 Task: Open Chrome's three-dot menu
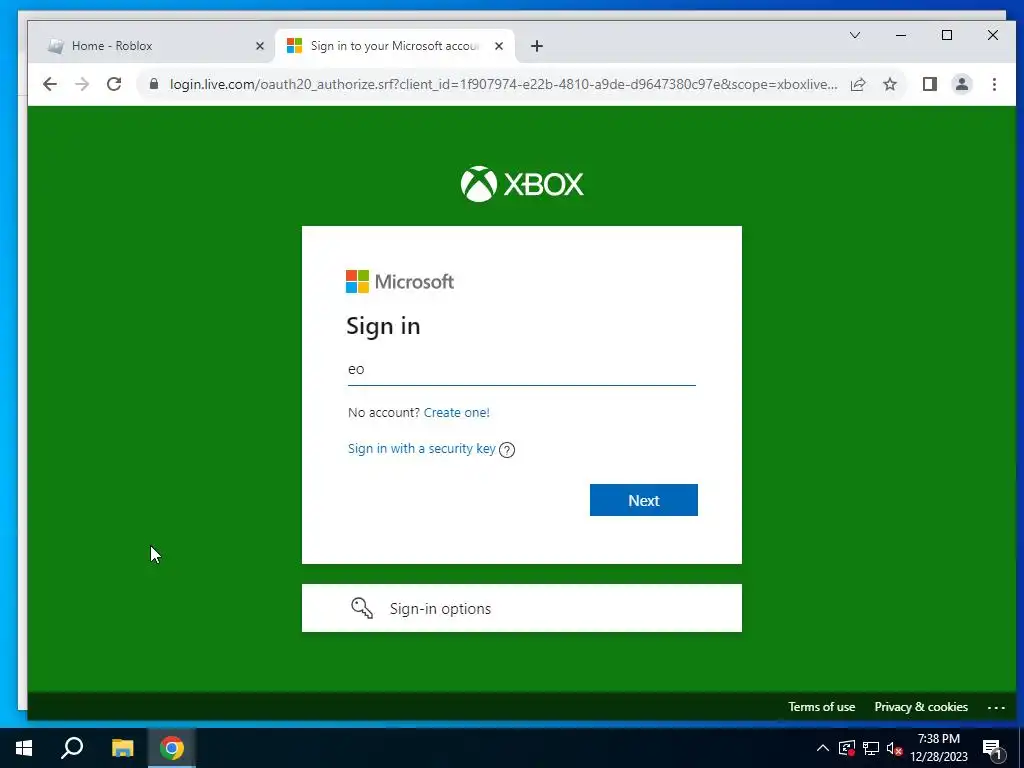tap(994, 84)
